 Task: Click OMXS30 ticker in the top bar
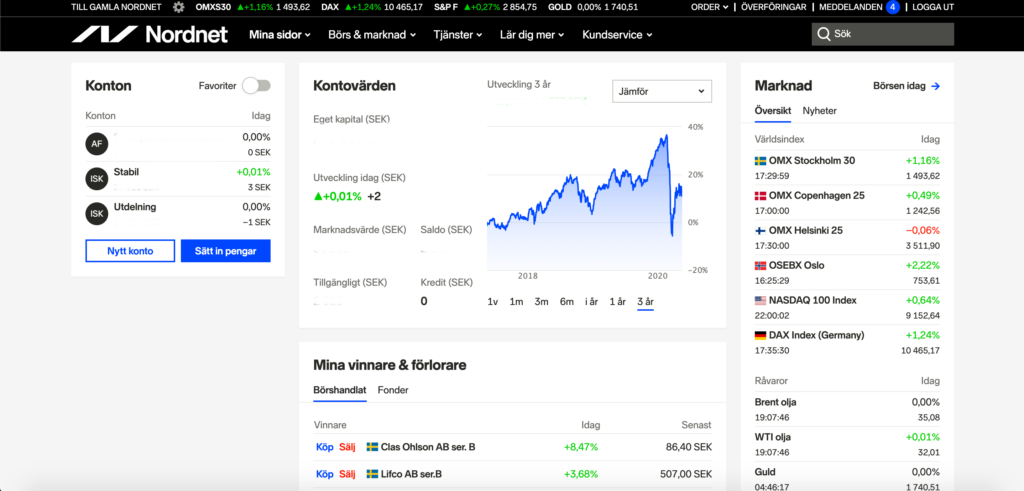point(251,7)
